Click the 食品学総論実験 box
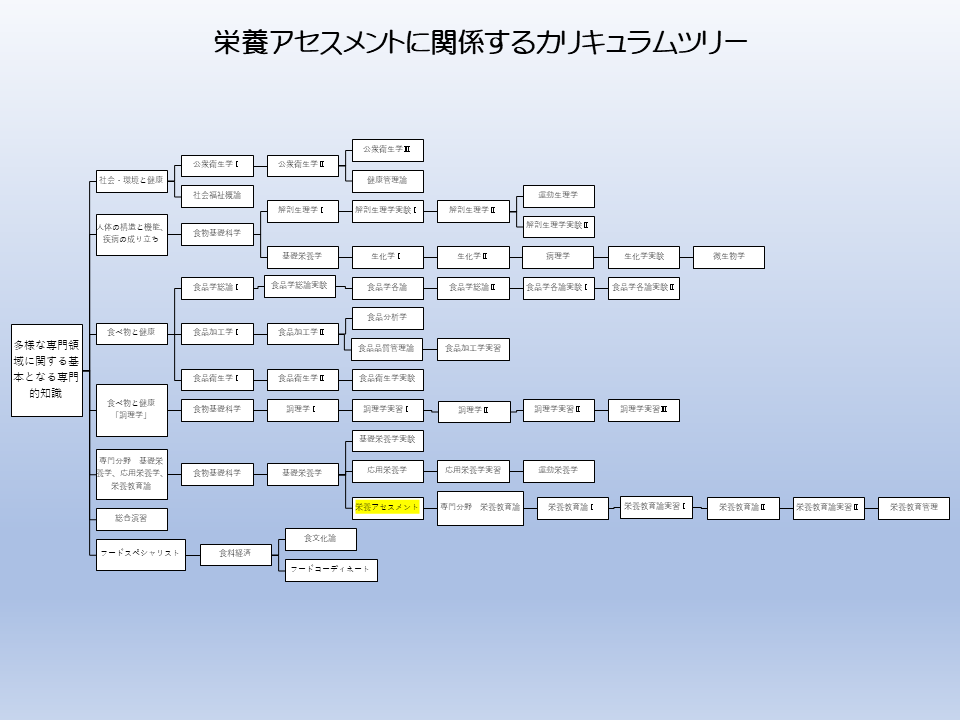 tap(300, 286)
